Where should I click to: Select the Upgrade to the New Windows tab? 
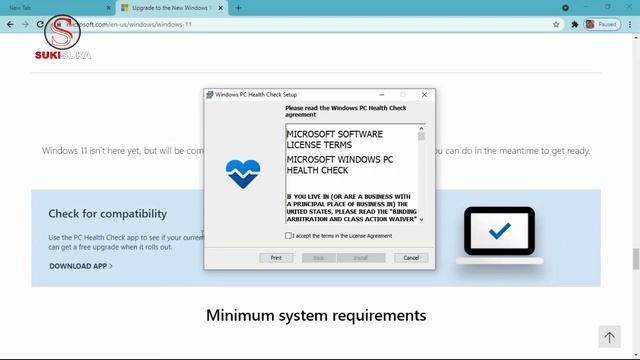(171, 8)
